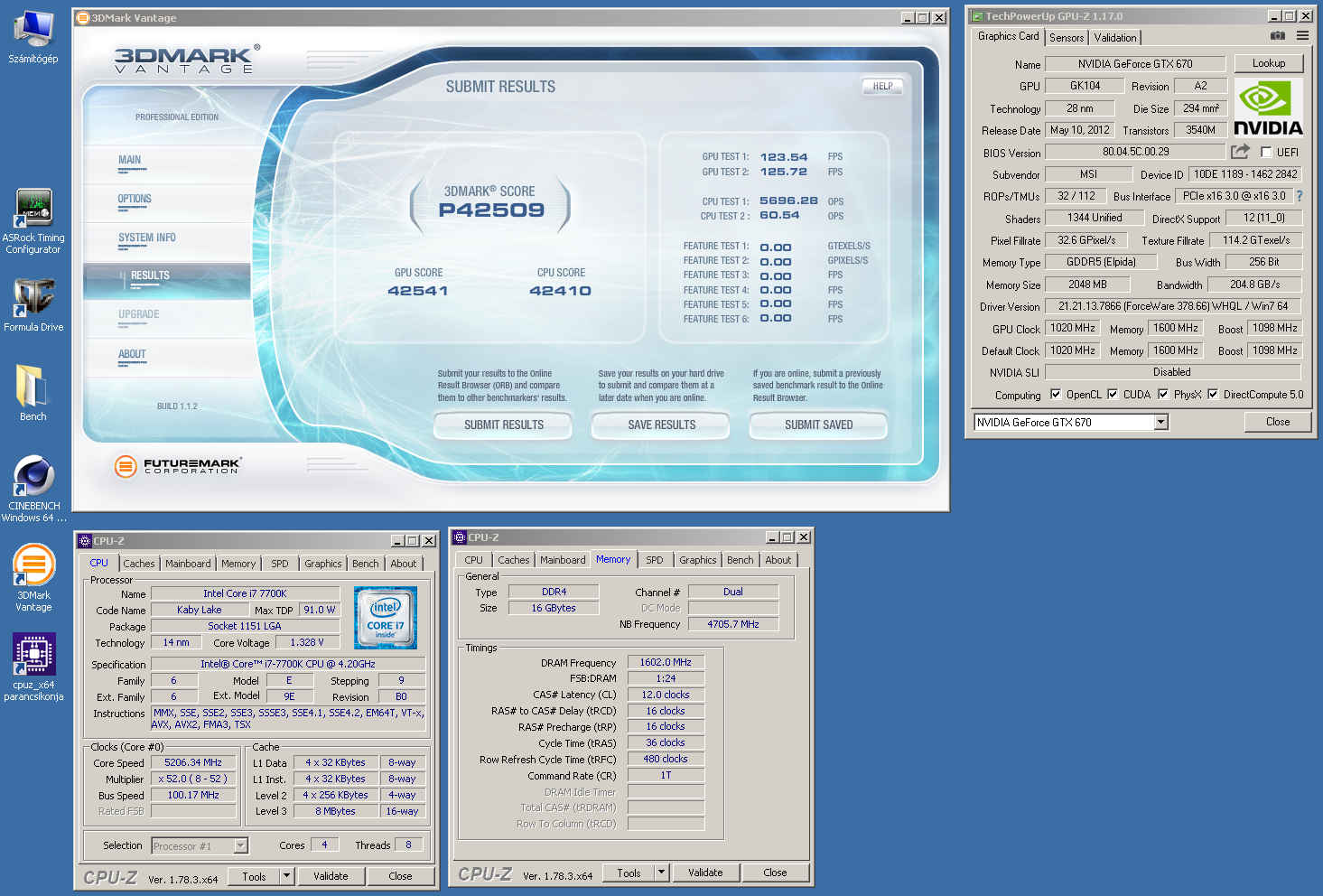
Task: Open the Bench folder on desktop
Action: point(33,387)
